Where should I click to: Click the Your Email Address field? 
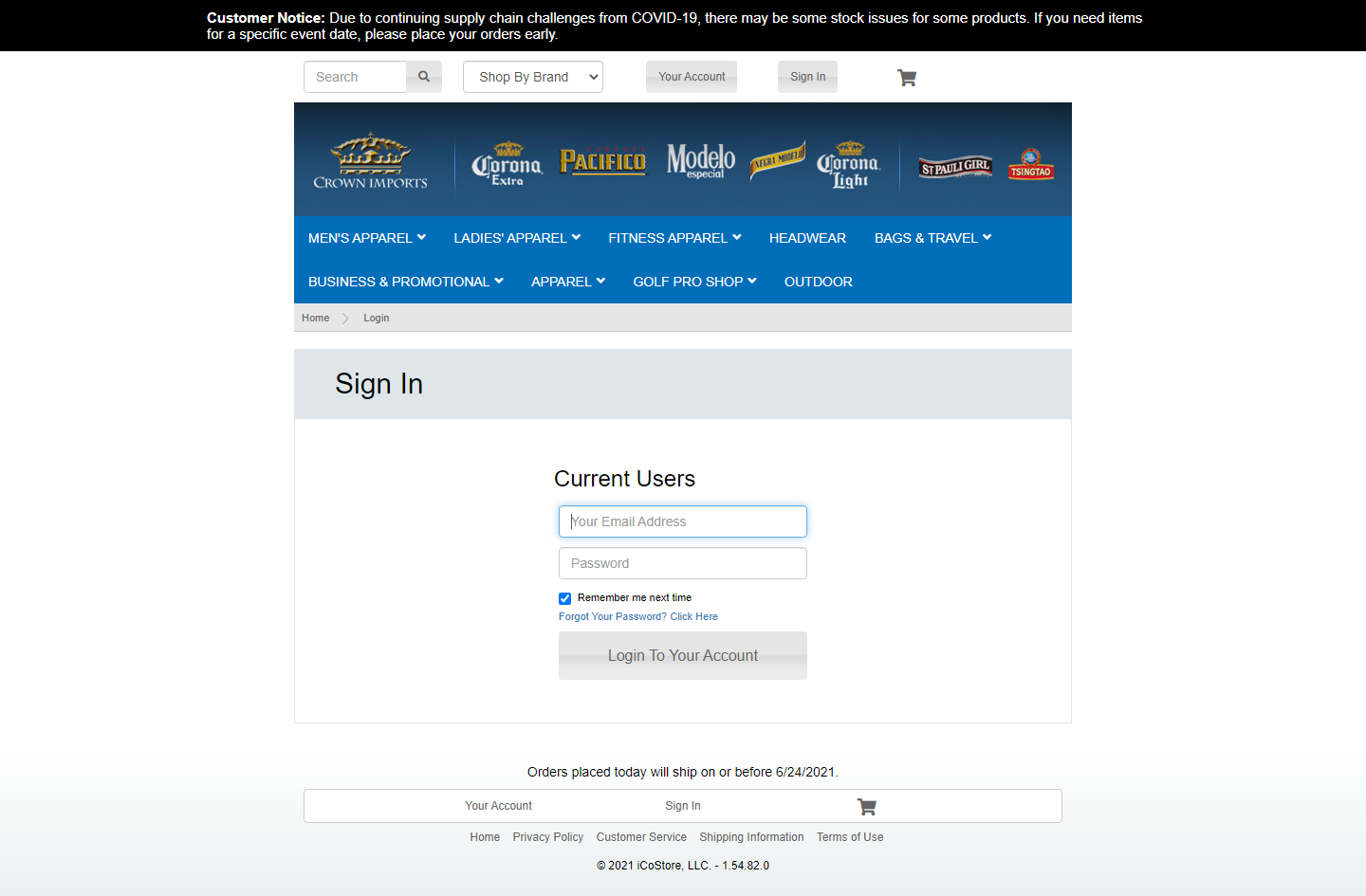pos(683,521)
